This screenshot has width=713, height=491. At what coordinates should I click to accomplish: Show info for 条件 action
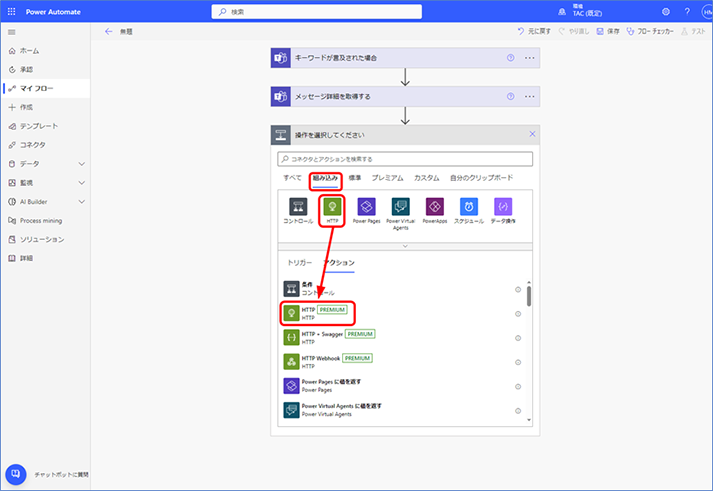pyautogui.click(x=518, y=290)
